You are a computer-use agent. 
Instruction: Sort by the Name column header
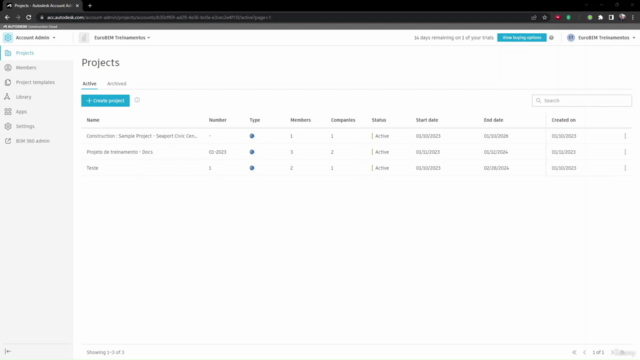coord(93,120)
